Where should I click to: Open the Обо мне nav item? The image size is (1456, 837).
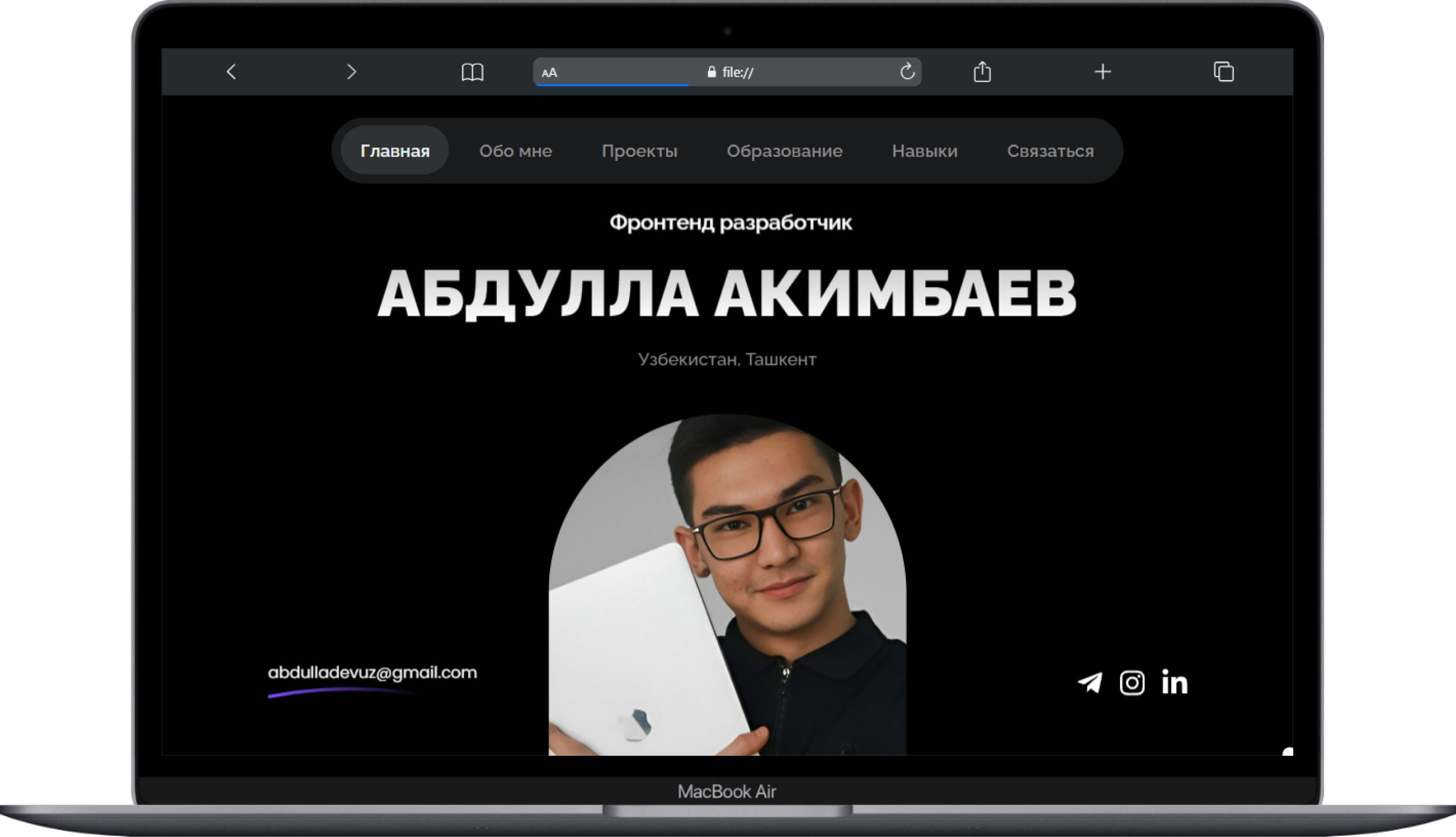[x=515, y=151]
